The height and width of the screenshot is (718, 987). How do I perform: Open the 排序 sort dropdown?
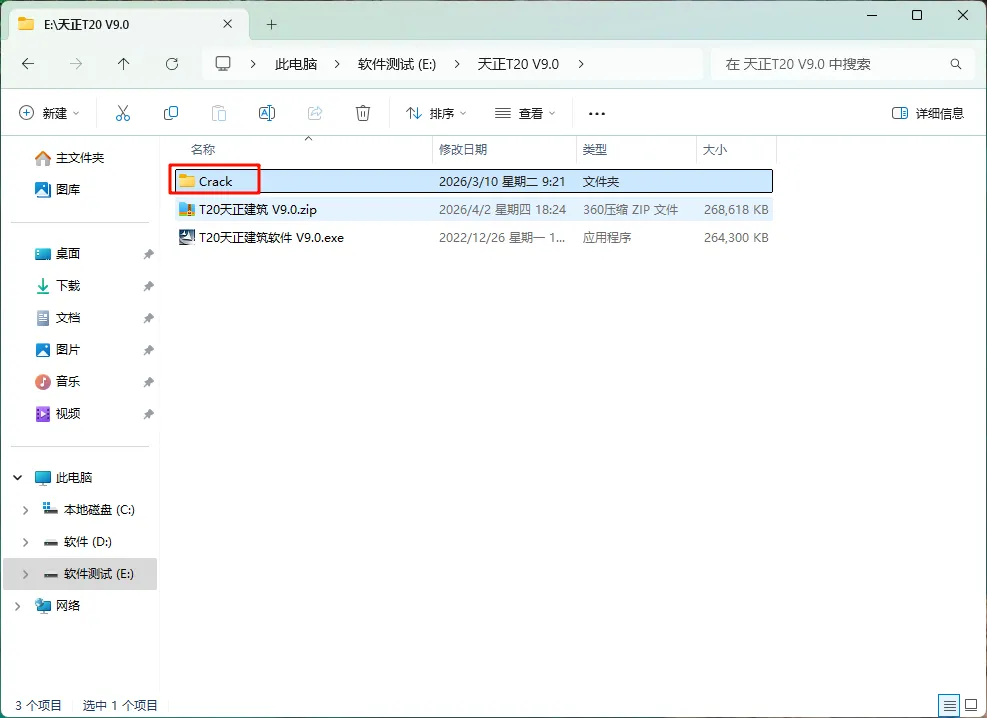tap(436, 113)
